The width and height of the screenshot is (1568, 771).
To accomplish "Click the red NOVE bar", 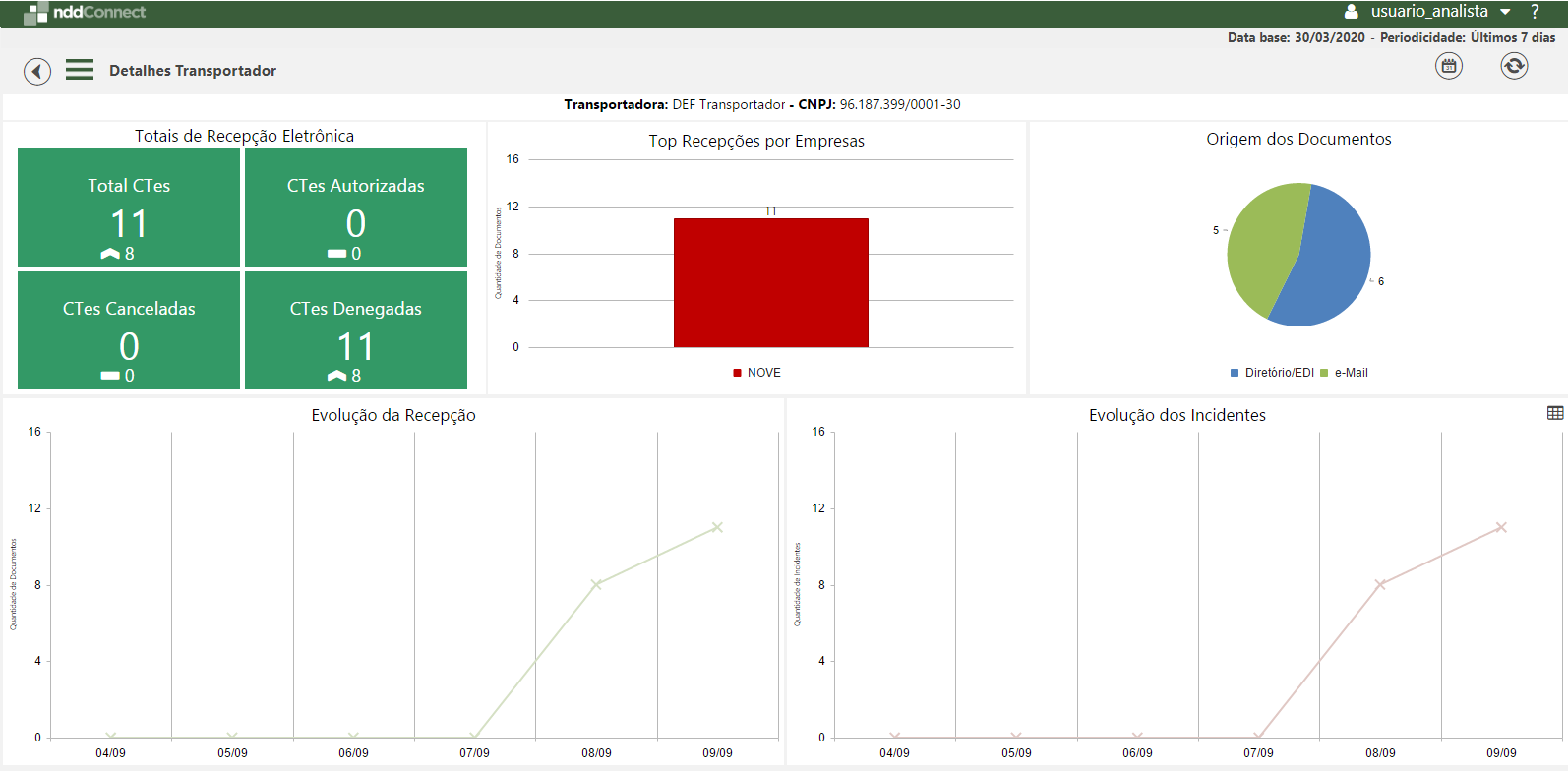I will coord(770,283).
